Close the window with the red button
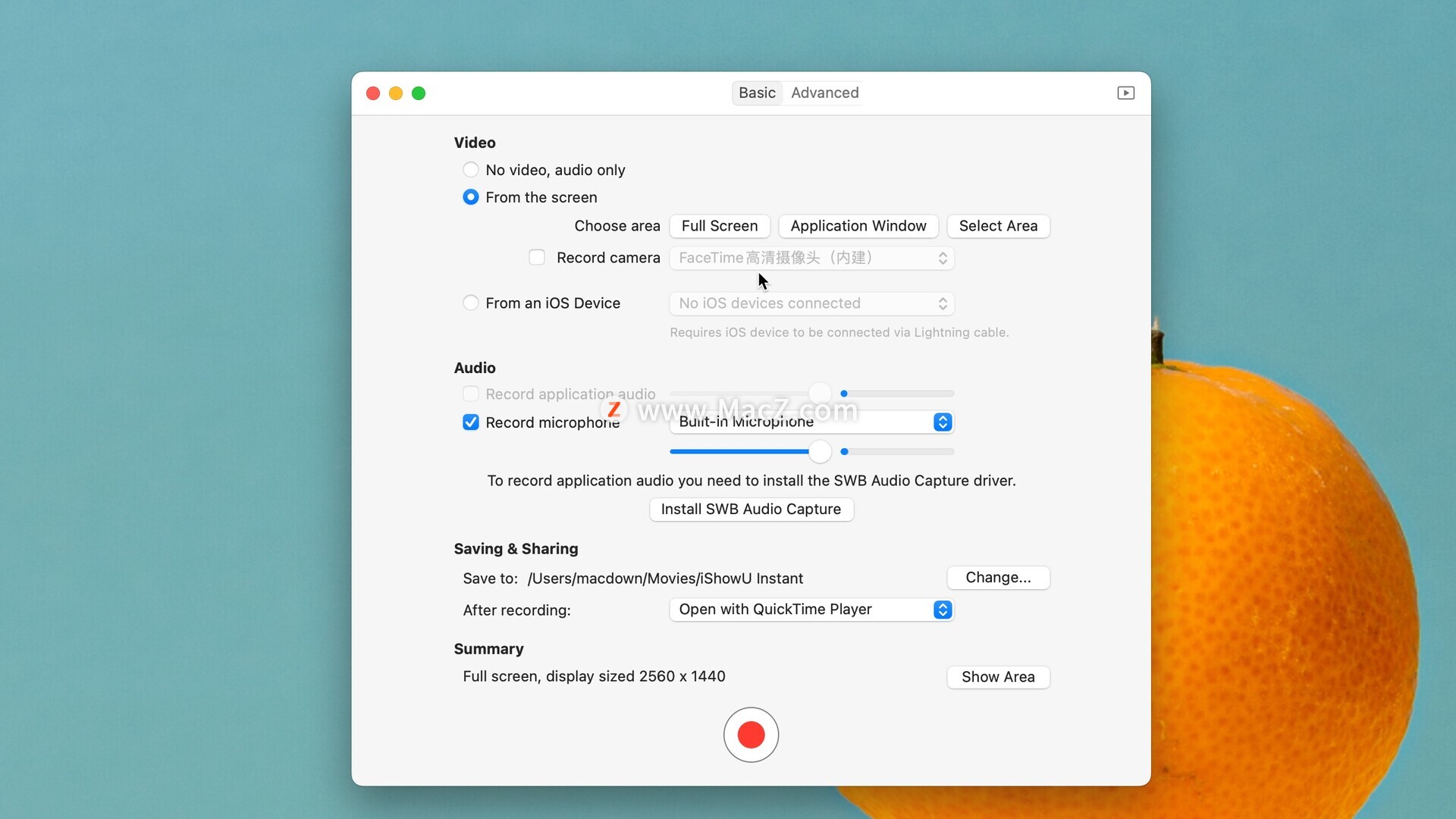Image resolution: width=1456 pixels, height=819 pixels. [373, 93]
